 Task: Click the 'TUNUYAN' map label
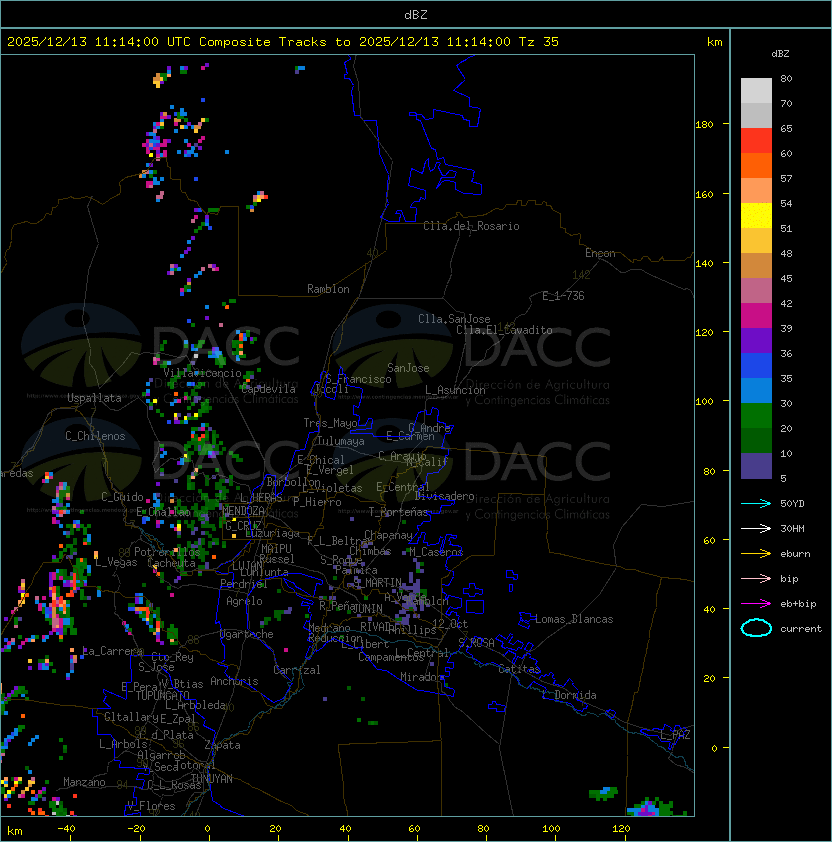212,779
